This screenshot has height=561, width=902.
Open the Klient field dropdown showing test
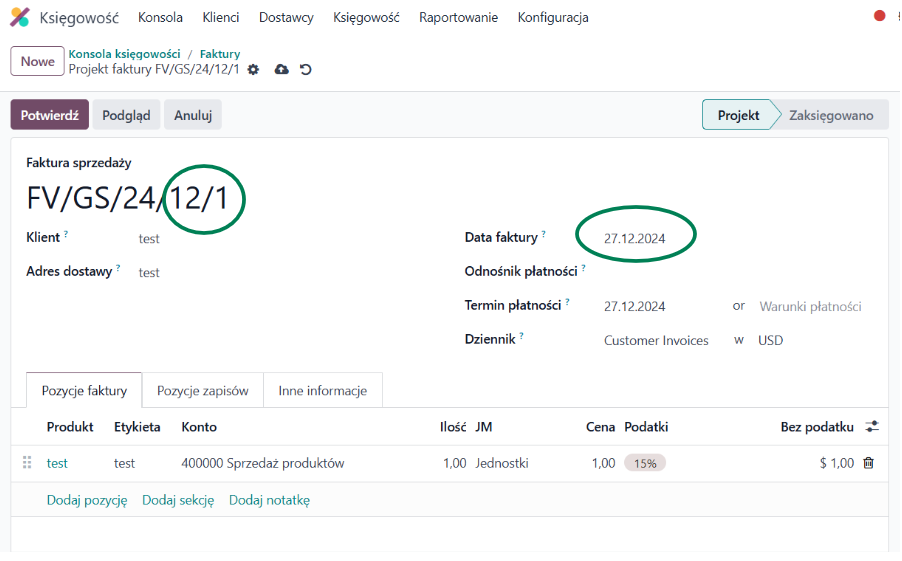[x=149, y=238]
